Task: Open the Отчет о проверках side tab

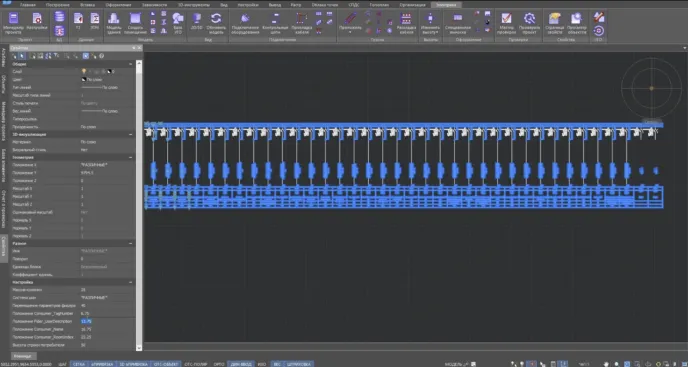Action: click(4, 209)
